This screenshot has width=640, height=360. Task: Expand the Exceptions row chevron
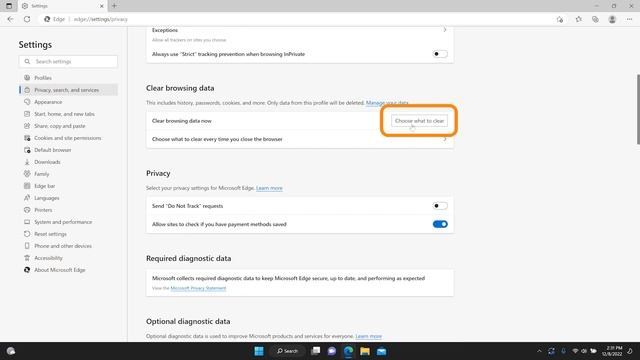point(444,30)
